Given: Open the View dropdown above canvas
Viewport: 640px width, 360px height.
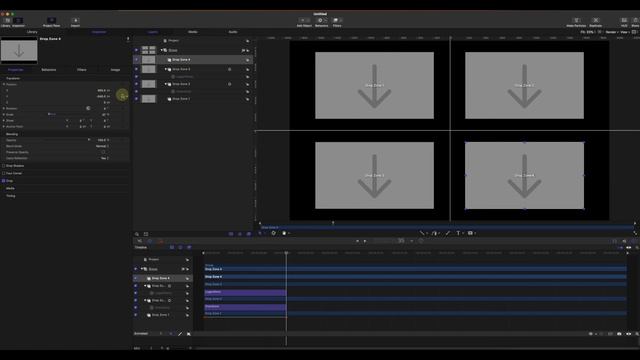Looking at the screenshot, I should [624, 32].
